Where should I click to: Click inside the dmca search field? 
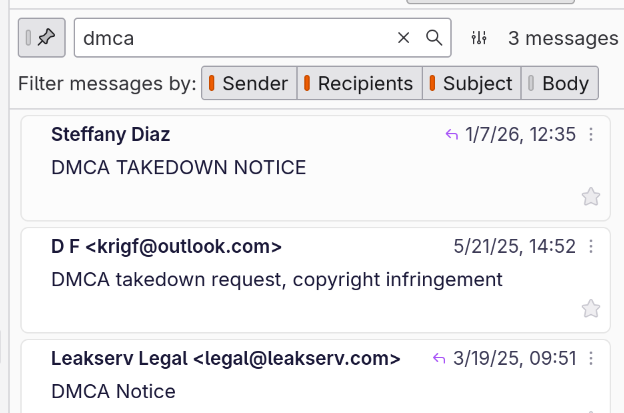(x=230, y=38)
